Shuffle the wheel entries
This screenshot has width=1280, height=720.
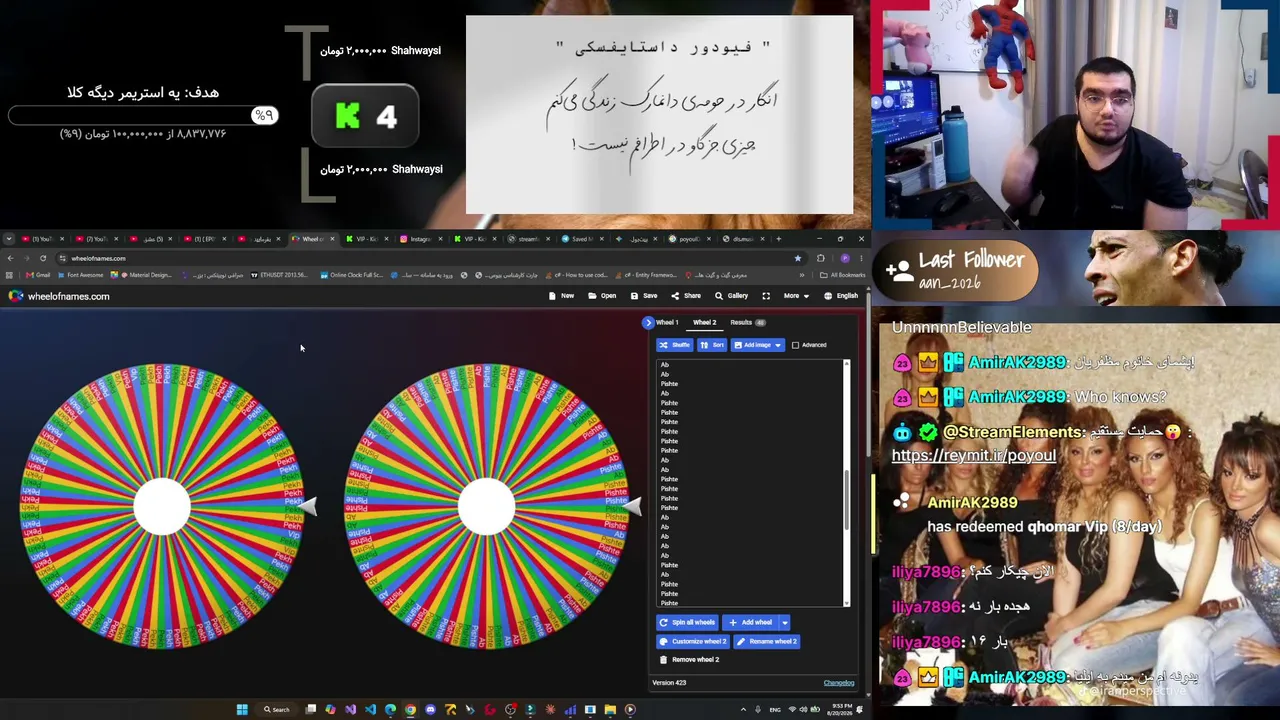click(x=674, y=345)
